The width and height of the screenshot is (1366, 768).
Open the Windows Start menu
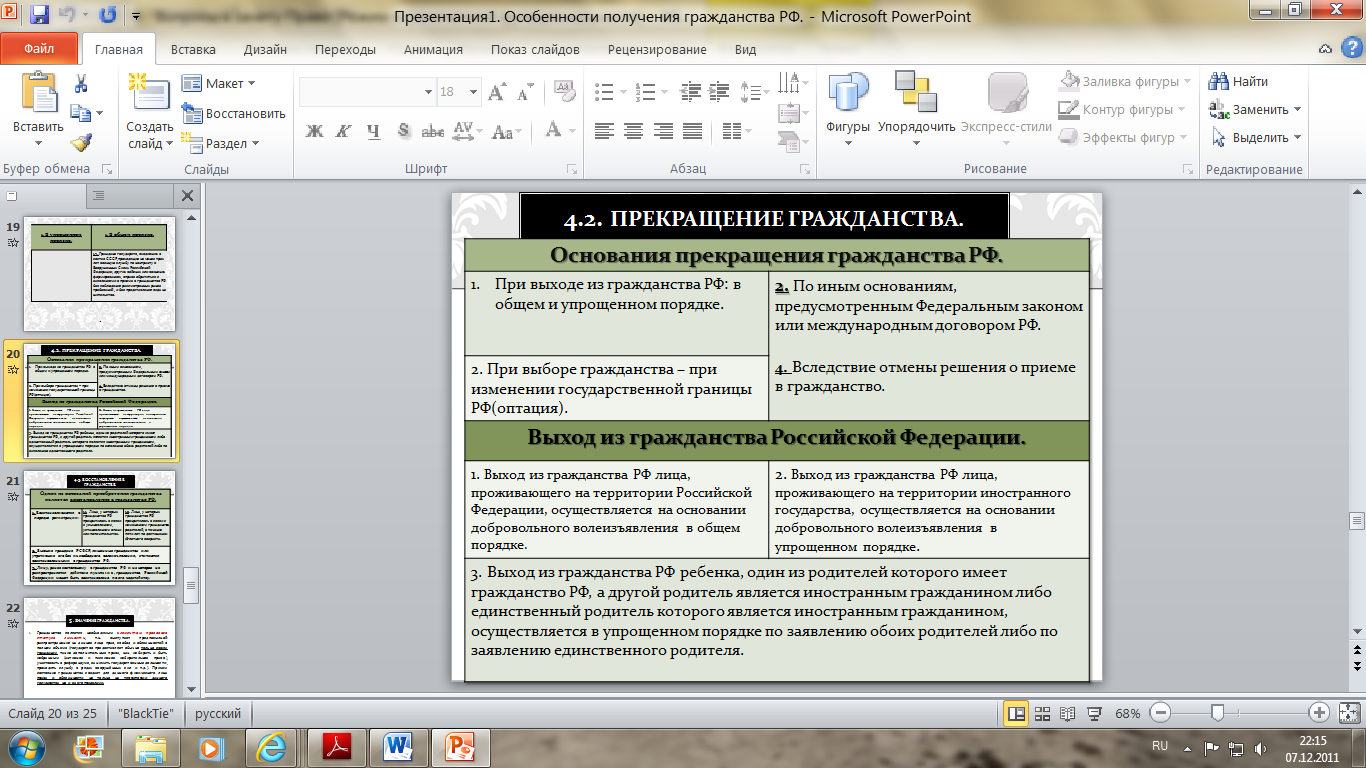(27, 746)
